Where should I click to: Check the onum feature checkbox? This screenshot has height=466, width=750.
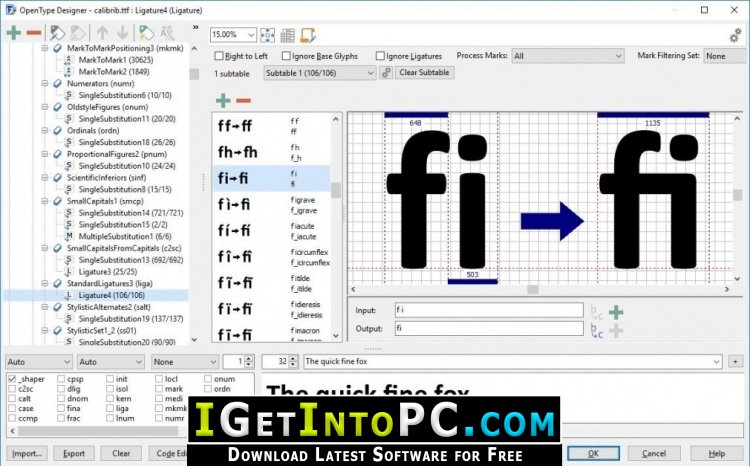point(208,379)
